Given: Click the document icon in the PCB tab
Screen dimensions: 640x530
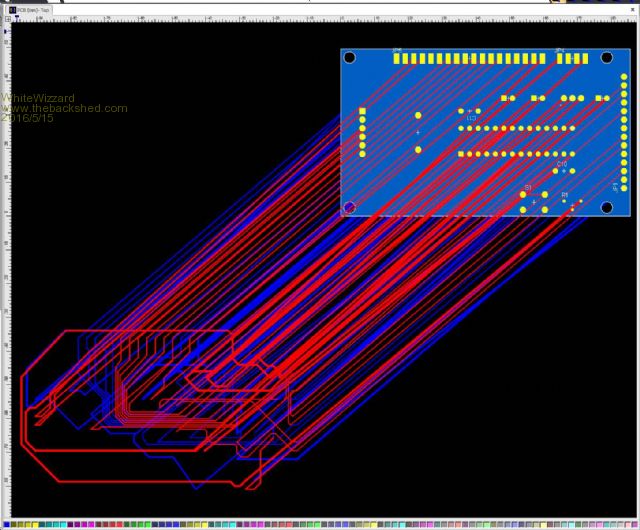Looking at the screenshot, I should 11,10.
